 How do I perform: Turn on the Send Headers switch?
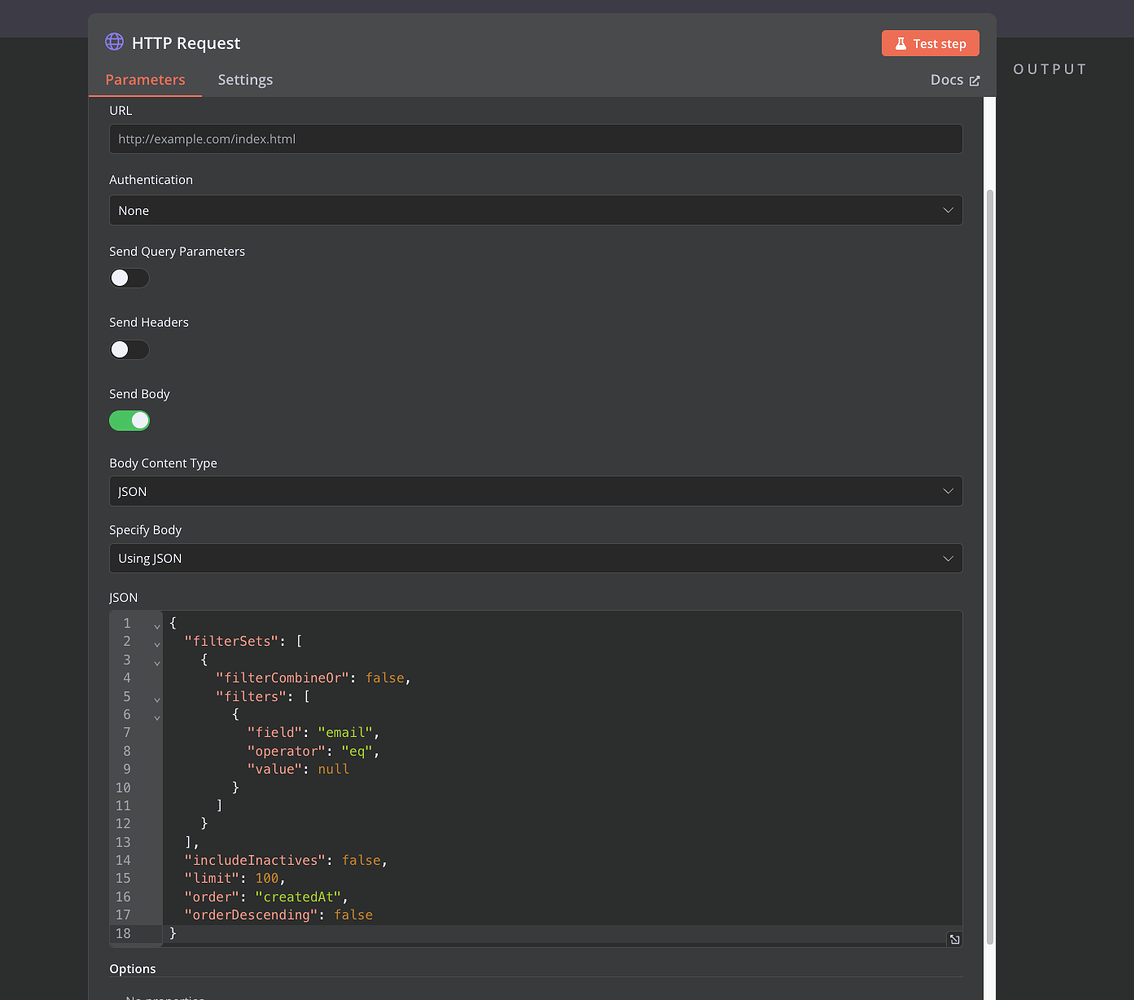pos(129,349)
